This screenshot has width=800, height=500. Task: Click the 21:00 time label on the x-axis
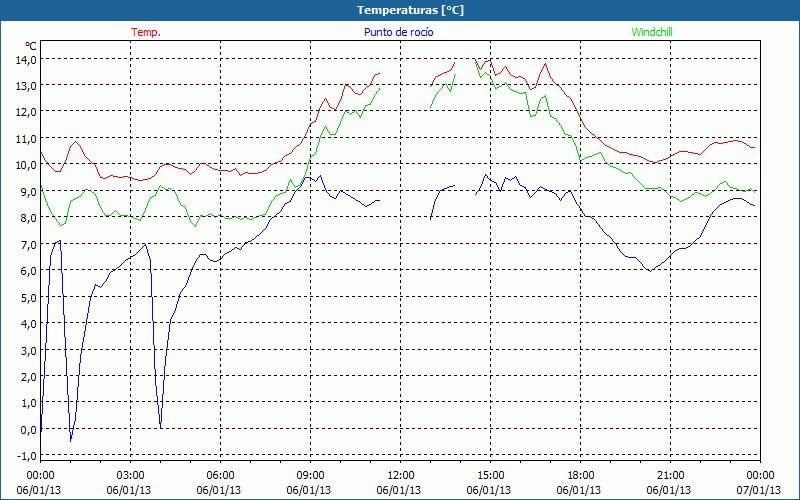tap(670, 475)
